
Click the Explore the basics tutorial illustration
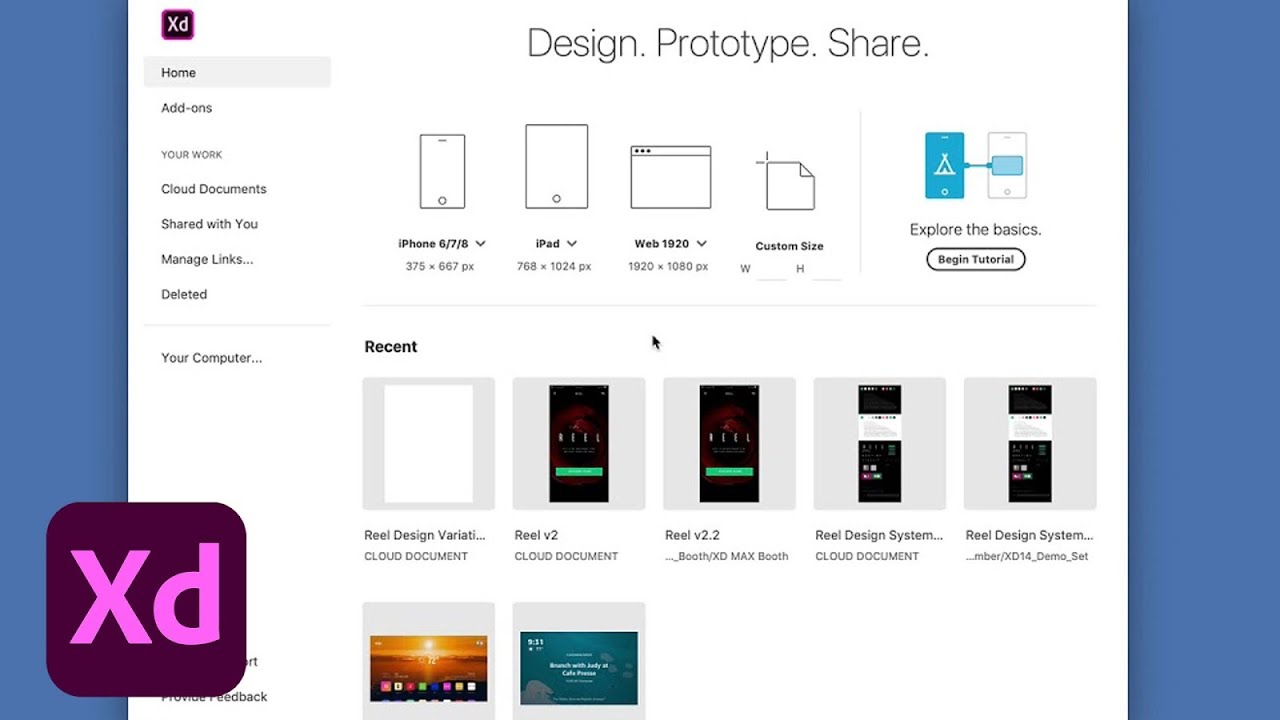(975, 166)
